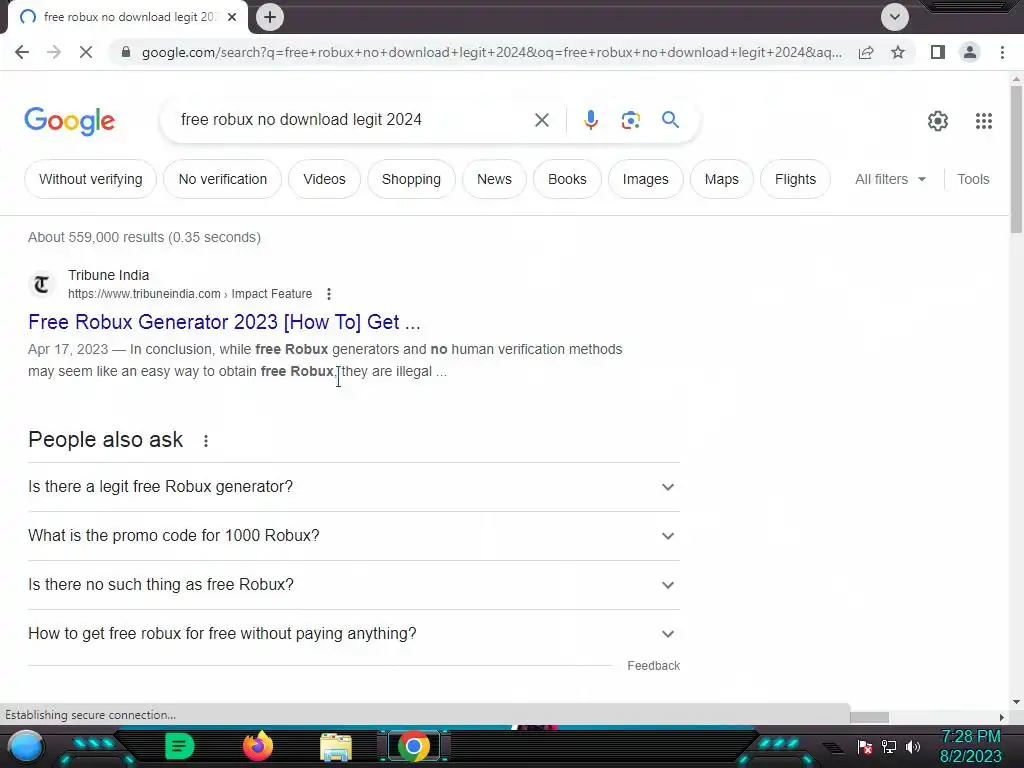The width and height of the screenshot is (1024, 768).
Task: Open search Tools
Action: point(973,179)
